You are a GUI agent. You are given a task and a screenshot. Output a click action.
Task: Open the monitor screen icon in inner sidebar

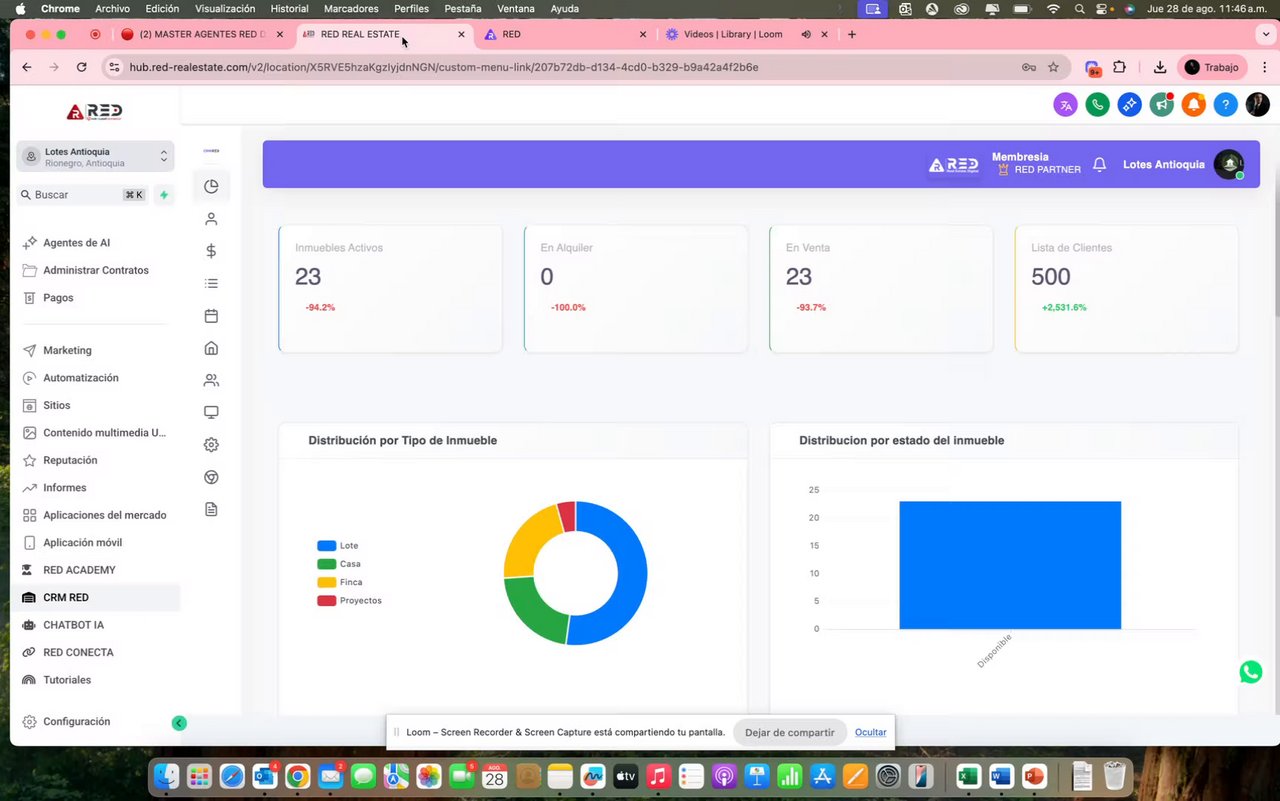pos(211,412)
